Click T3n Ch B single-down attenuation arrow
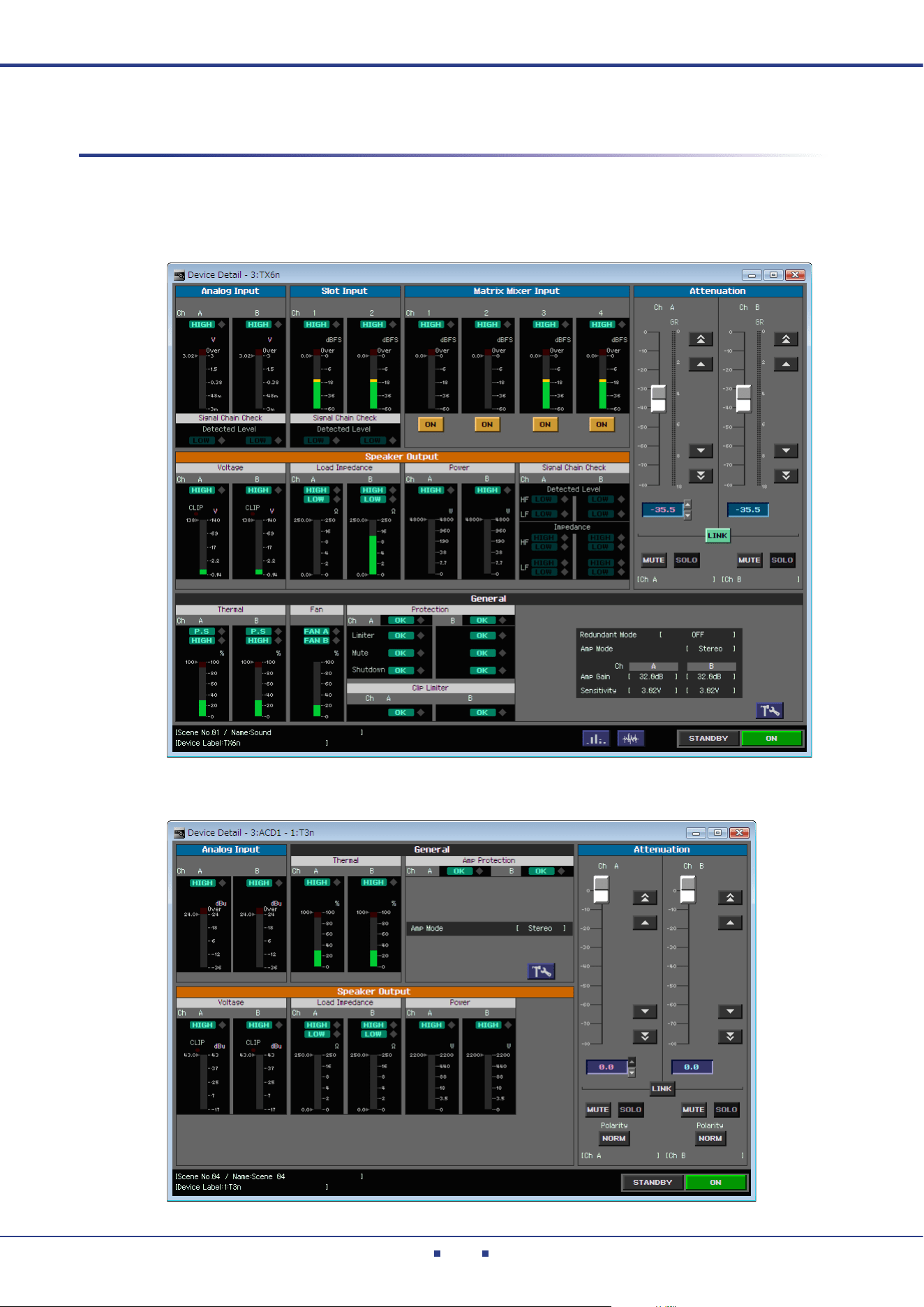Screen dimensions: 924x1307 [x=730, y=1011]
